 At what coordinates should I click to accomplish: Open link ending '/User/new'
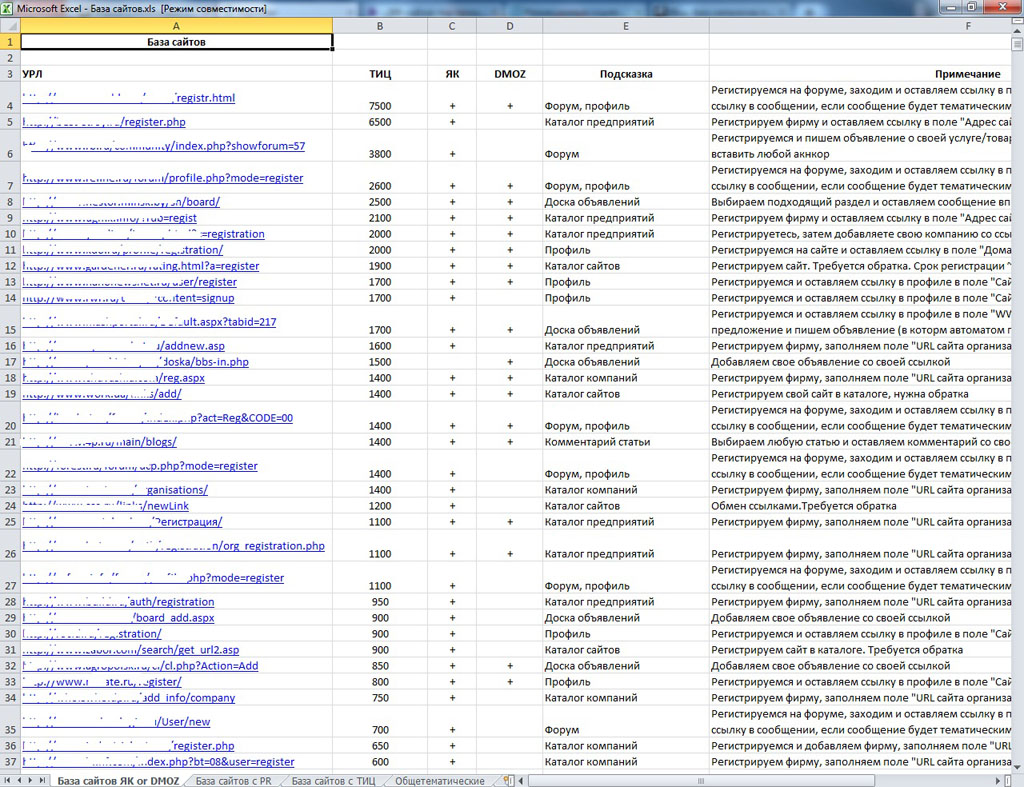[x=116, y=722]
